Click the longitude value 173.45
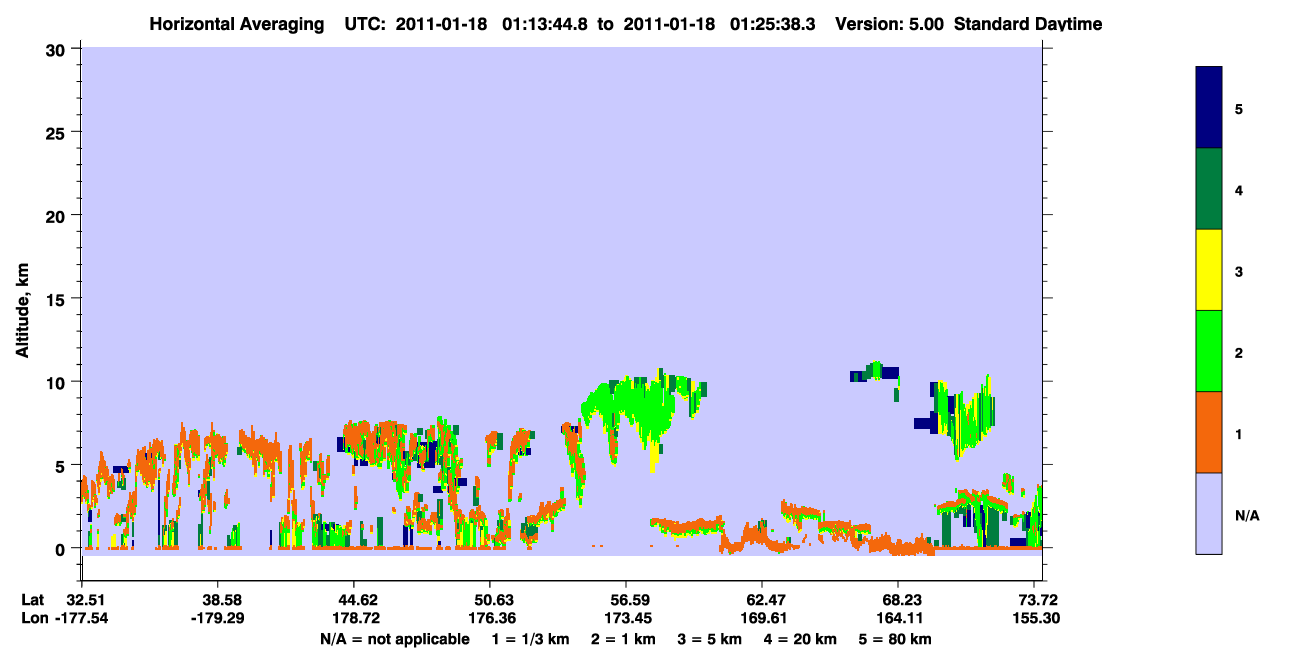This screenshot has height=667, width=1300. click(x=625, y=619)
